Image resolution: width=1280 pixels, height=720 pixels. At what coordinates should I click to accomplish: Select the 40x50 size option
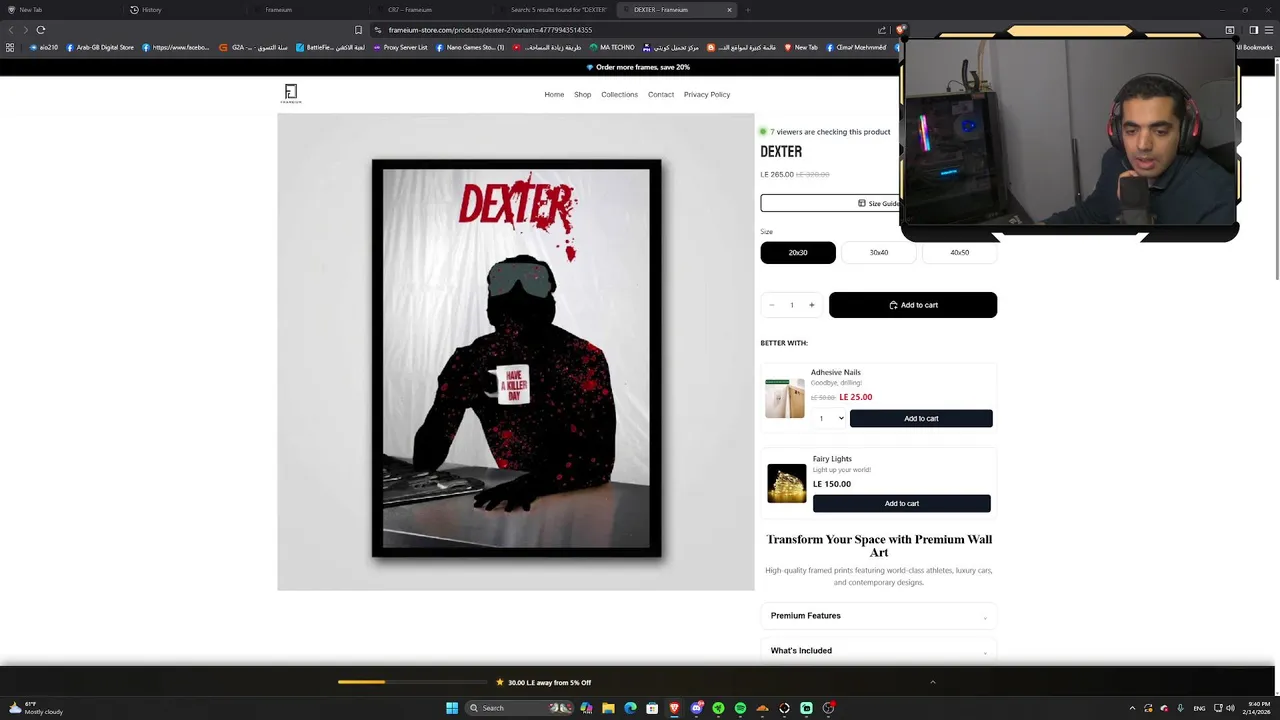tap(960, 253)
